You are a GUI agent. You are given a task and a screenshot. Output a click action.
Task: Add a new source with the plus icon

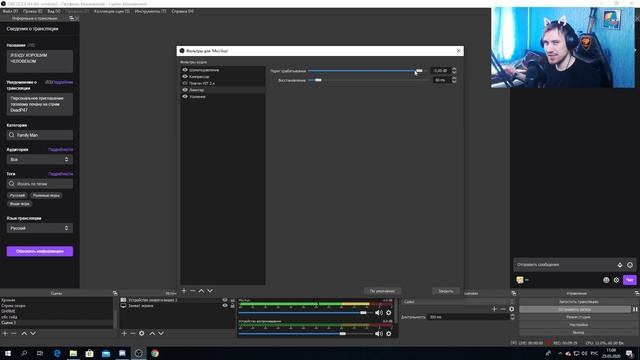point(124,333)
